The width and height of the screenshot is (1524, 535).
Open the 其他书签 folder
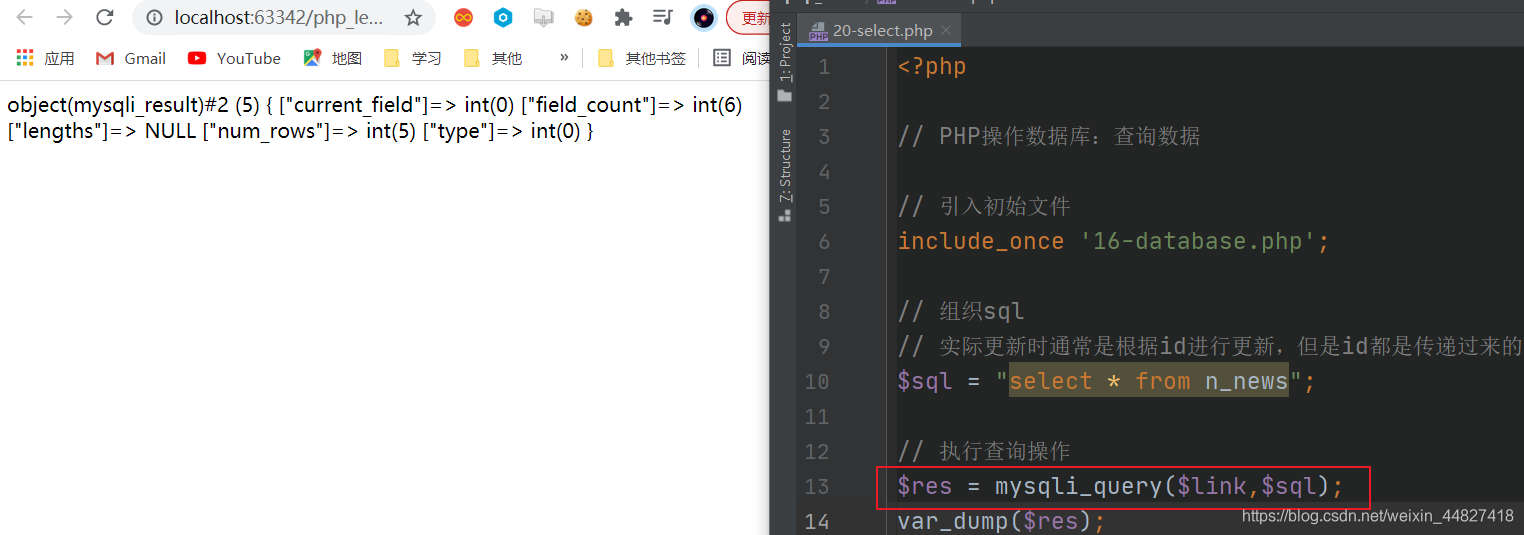coord(642,58)
